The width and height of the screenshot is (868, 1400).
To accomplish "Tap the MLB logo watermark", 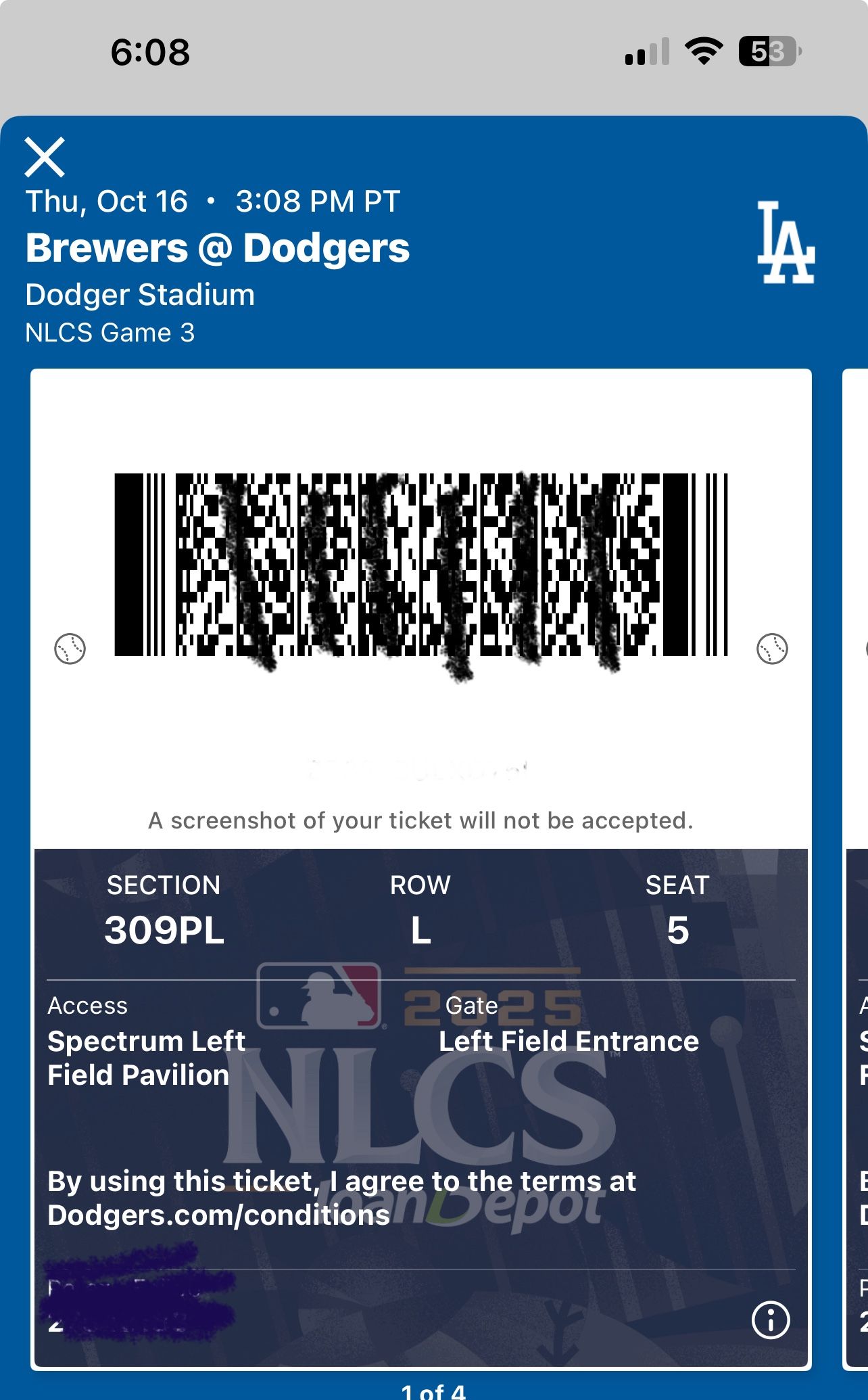I will tap(319, 996).
